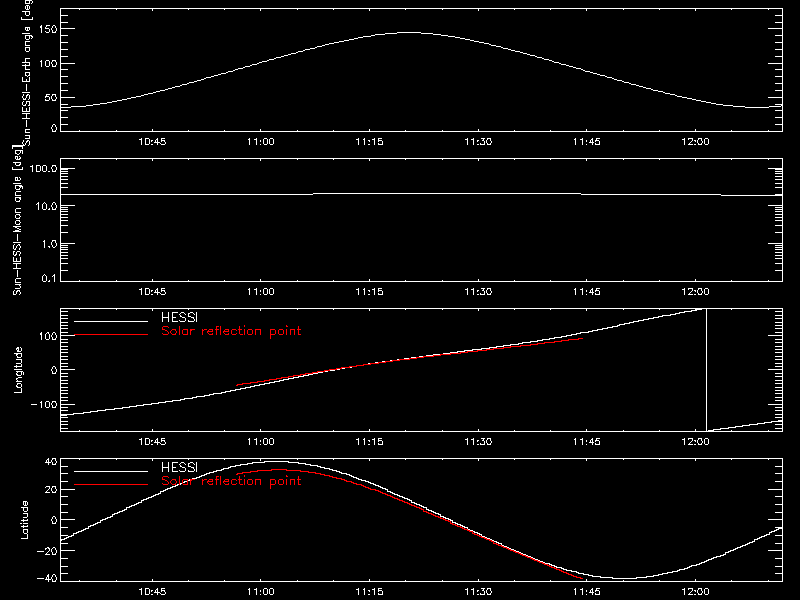
Task: Click "12:00" under the Longitude plot
Action: [x=695, y=442]
